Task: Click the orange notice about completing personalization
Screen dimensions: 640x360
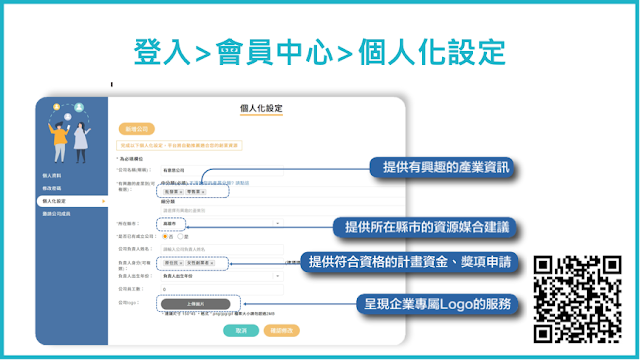Action: (179, 145)
